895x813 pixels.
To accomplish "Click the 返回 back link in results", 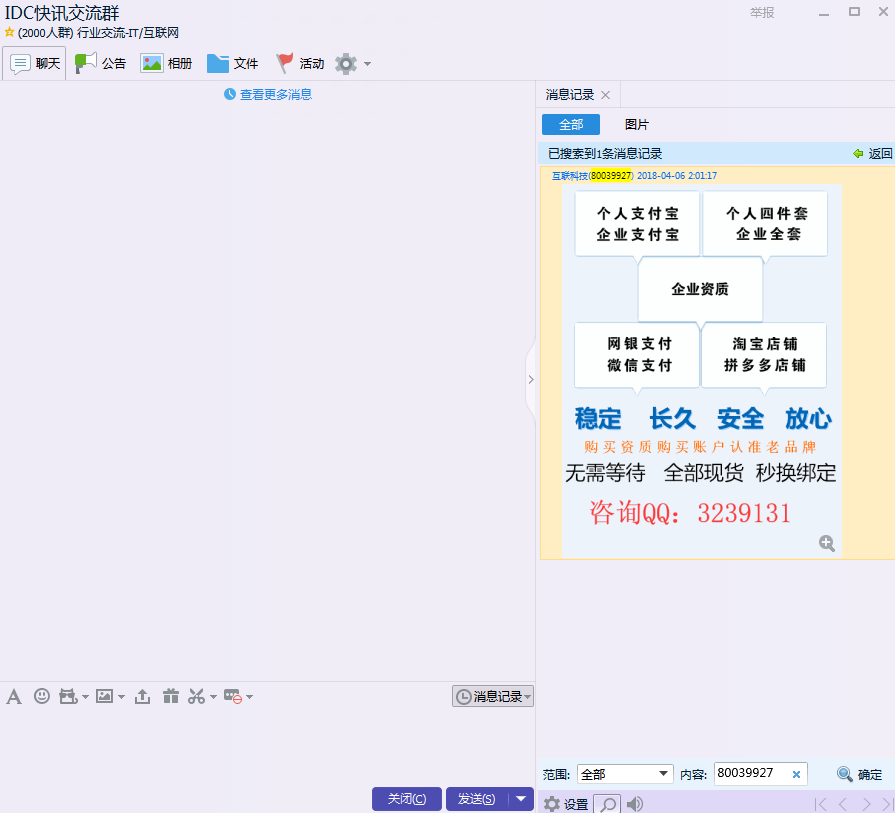I will click(x=872, y=154).
